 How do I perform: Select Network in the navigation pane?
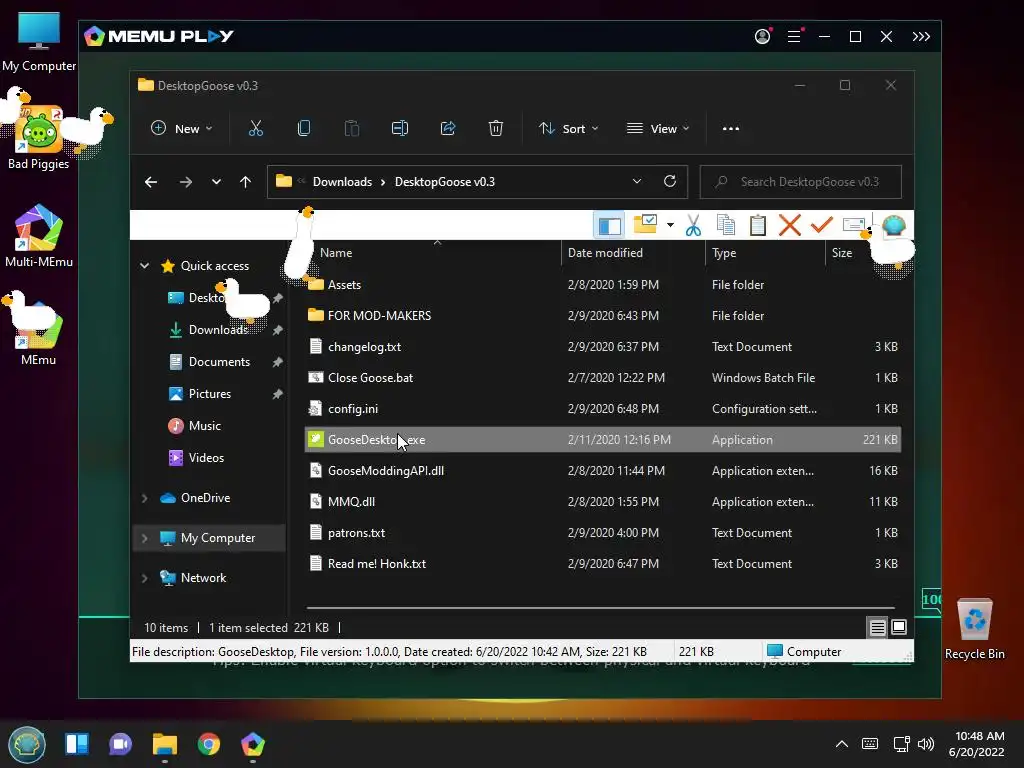[203, 578]
